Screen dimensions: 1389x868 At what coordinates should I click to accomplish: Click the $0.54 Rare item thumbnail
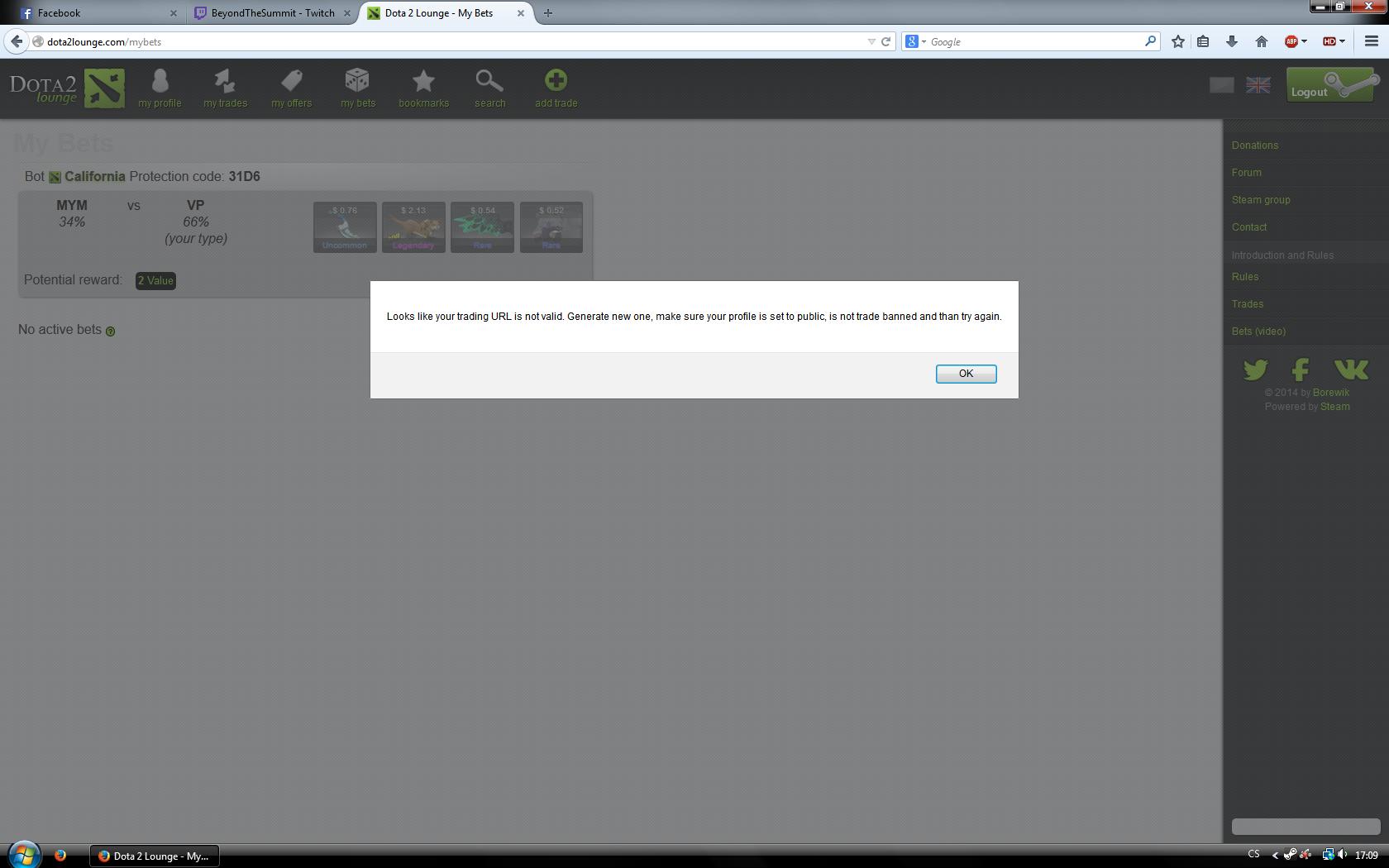point(482,227)
